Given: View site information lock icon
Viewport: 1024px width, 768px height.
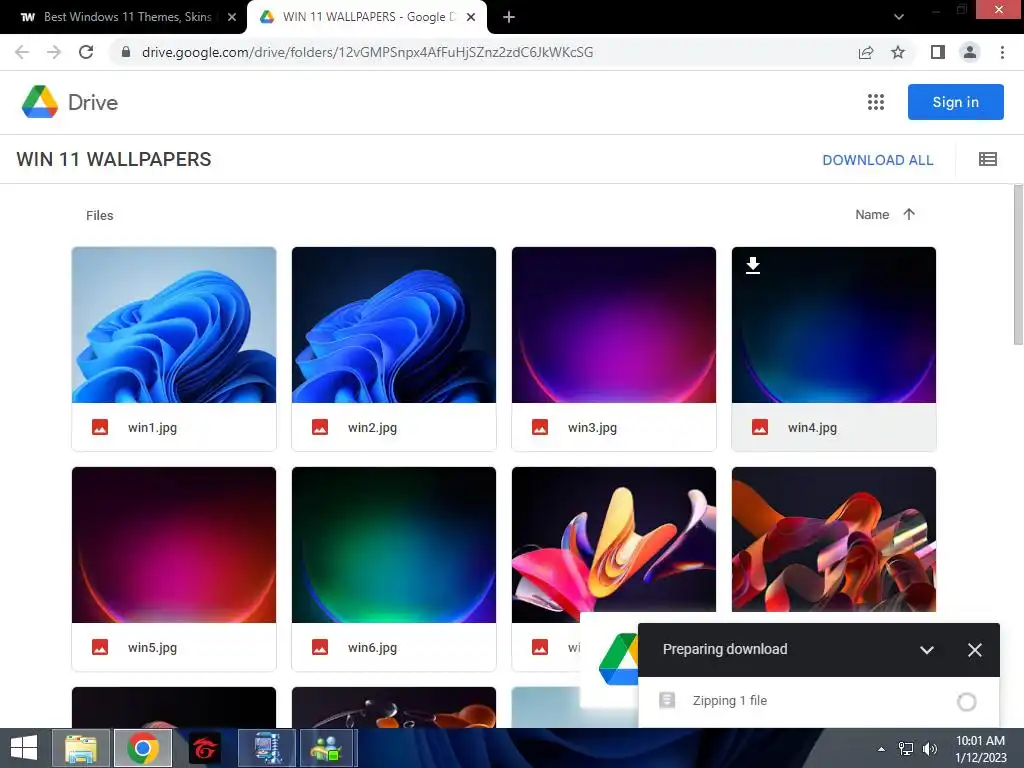Looking at the screenshot, I should click(126, 52).
